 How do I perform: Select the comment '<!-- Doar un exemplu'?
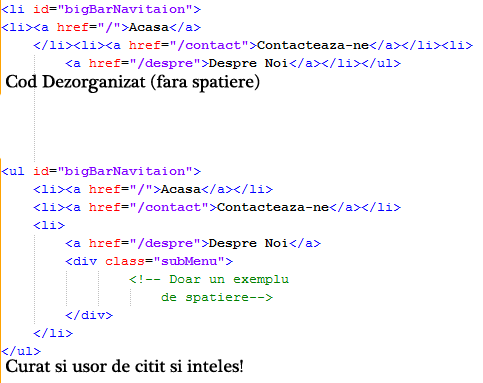[209, 279]
